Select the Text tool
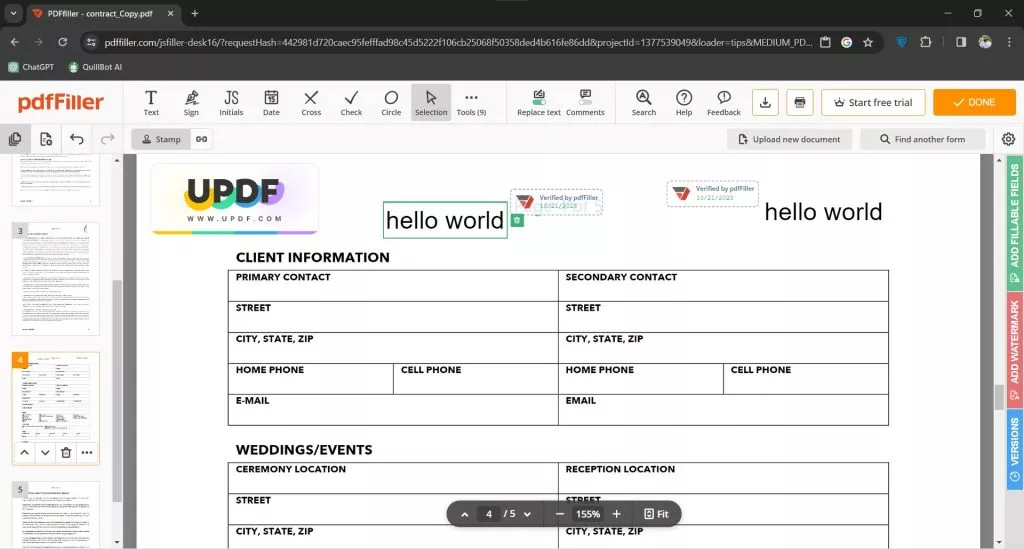This screenshot has height=549, width=1024. point(151,102)
